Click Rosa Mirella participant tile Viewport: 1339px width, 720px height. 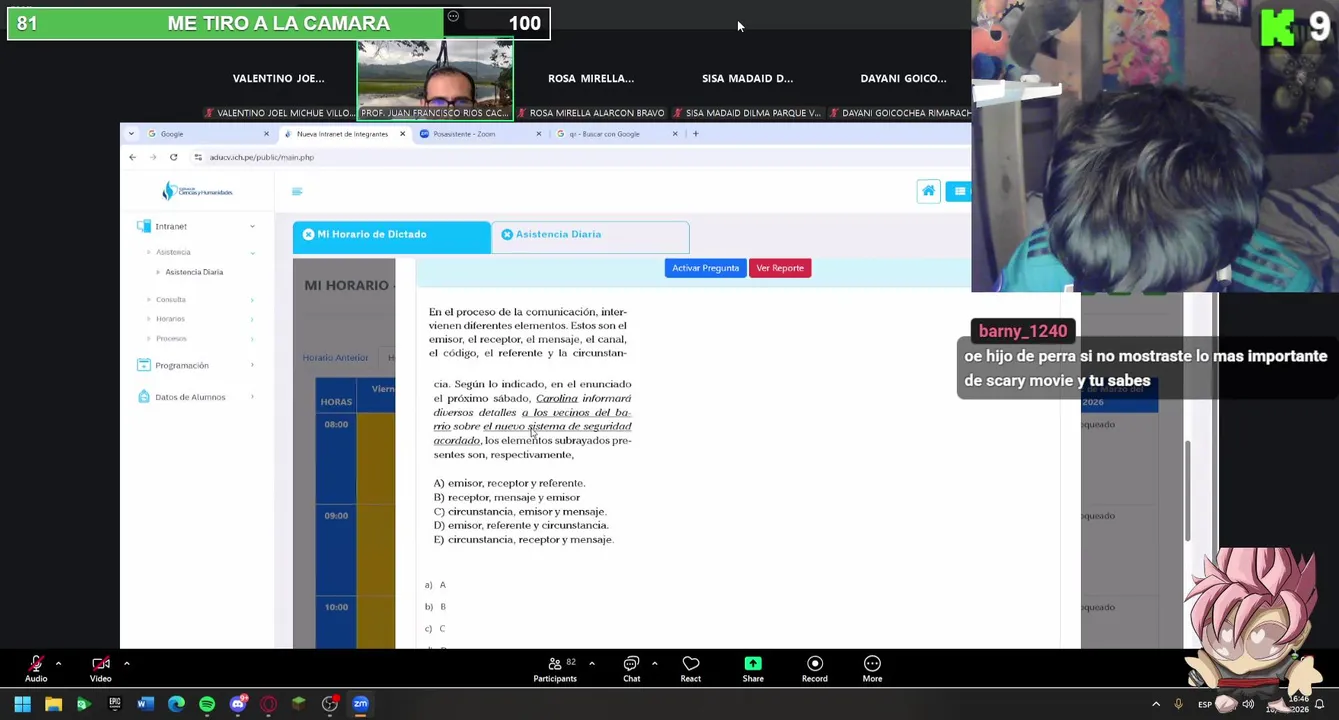(591, 80)
